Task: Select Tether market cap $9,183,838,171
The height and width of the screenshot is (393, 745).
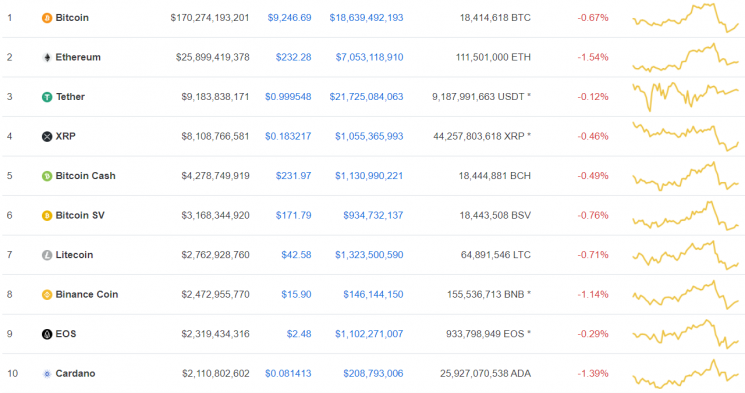Action: click(x=215, y=96)
